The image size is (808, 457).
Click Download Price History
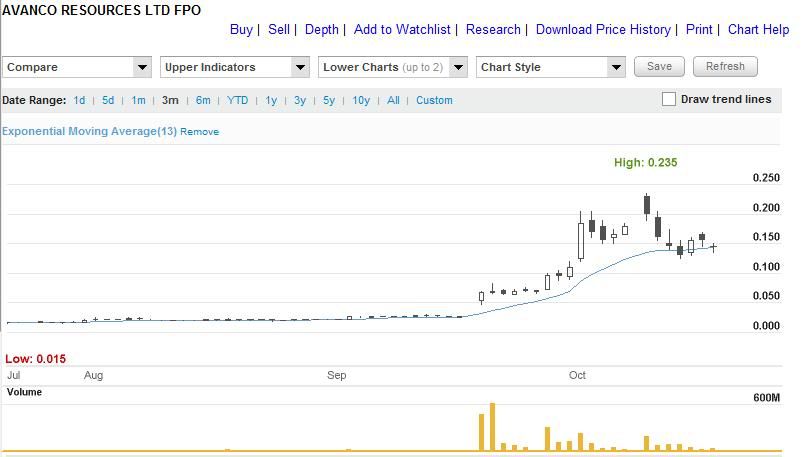point(603,30)
